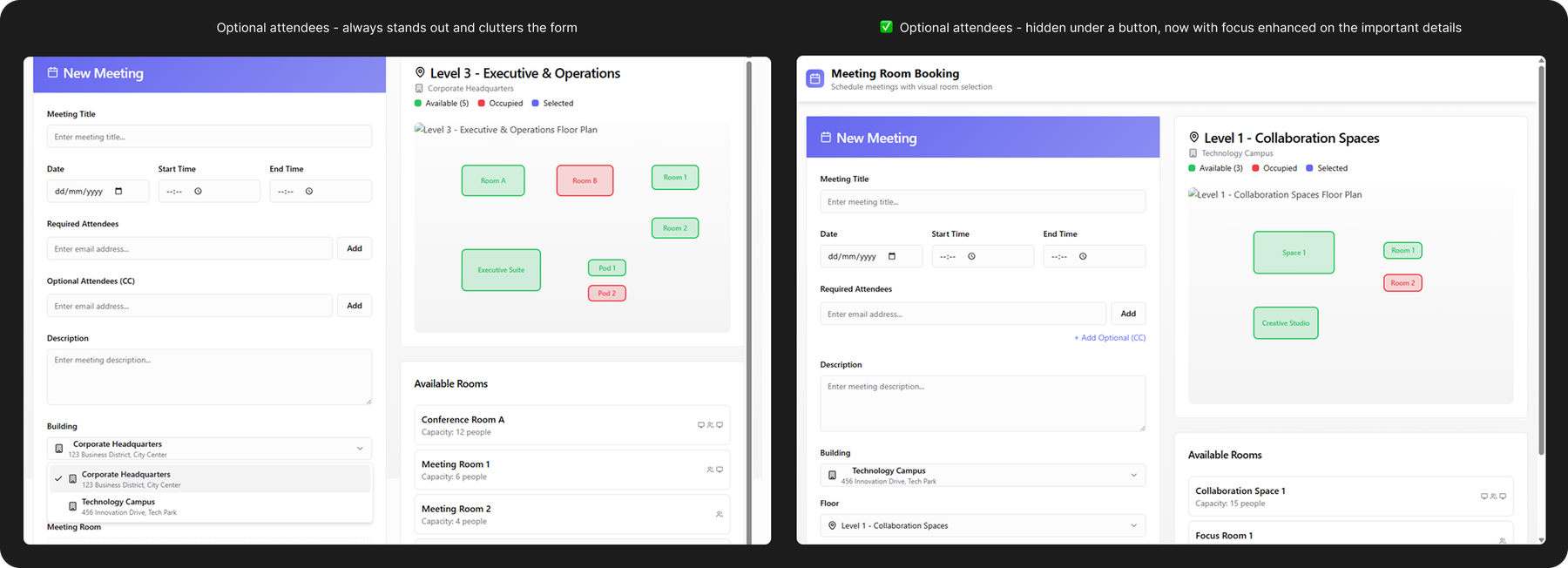Click the pin icon inside the Floor dropdown

coord(832,525)
